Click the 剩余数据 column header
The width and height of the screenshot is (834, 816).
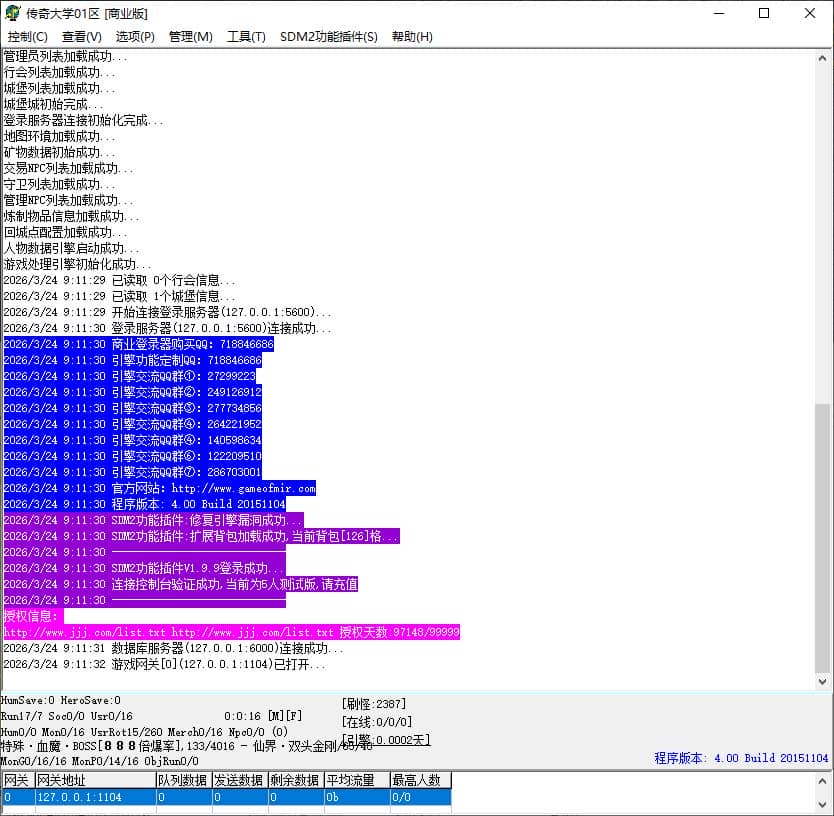(x=296, y=780)
